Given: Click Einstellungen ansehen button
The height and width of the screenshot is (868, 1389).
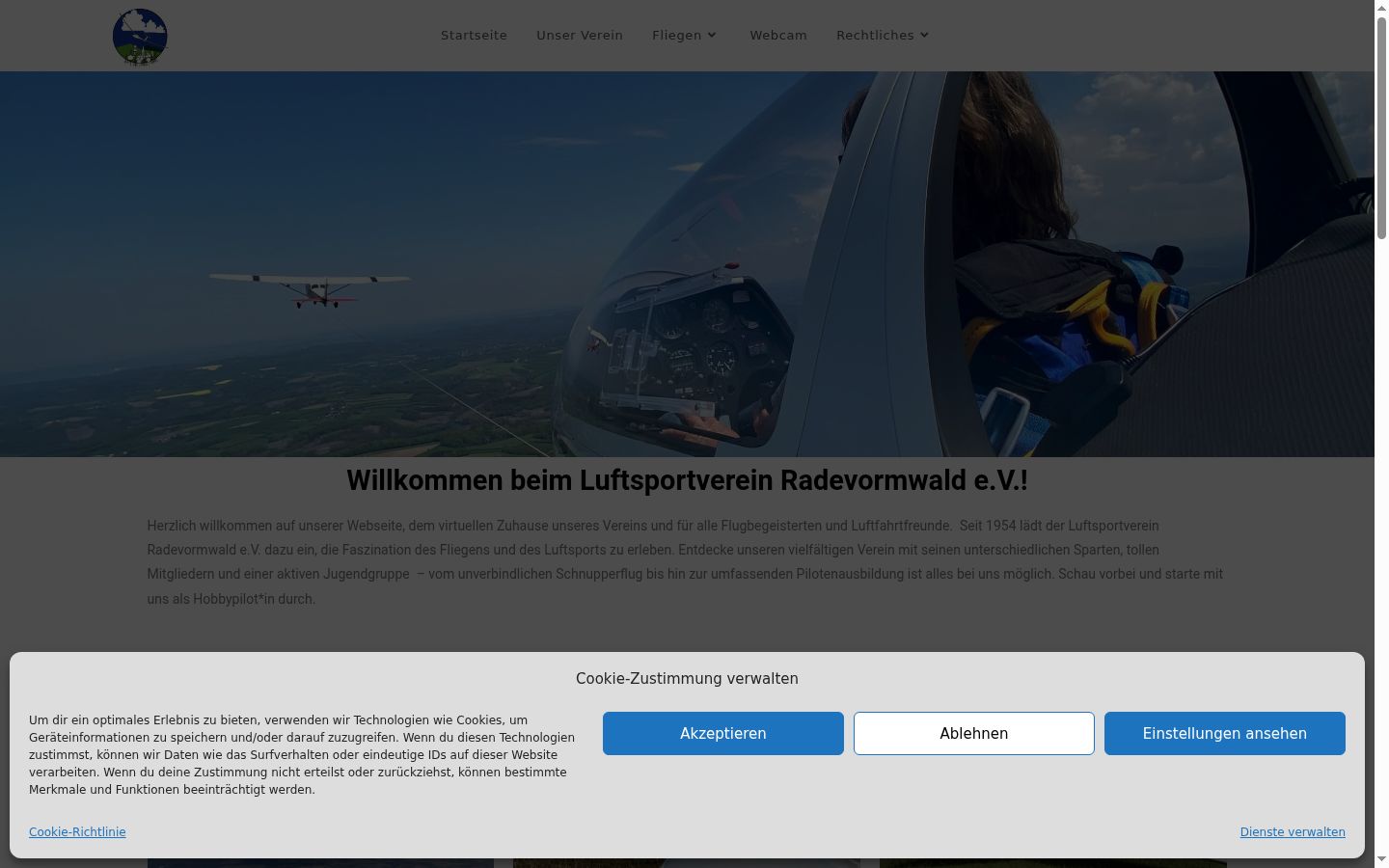Looking at the screenshot, I should pos(1225,733).
